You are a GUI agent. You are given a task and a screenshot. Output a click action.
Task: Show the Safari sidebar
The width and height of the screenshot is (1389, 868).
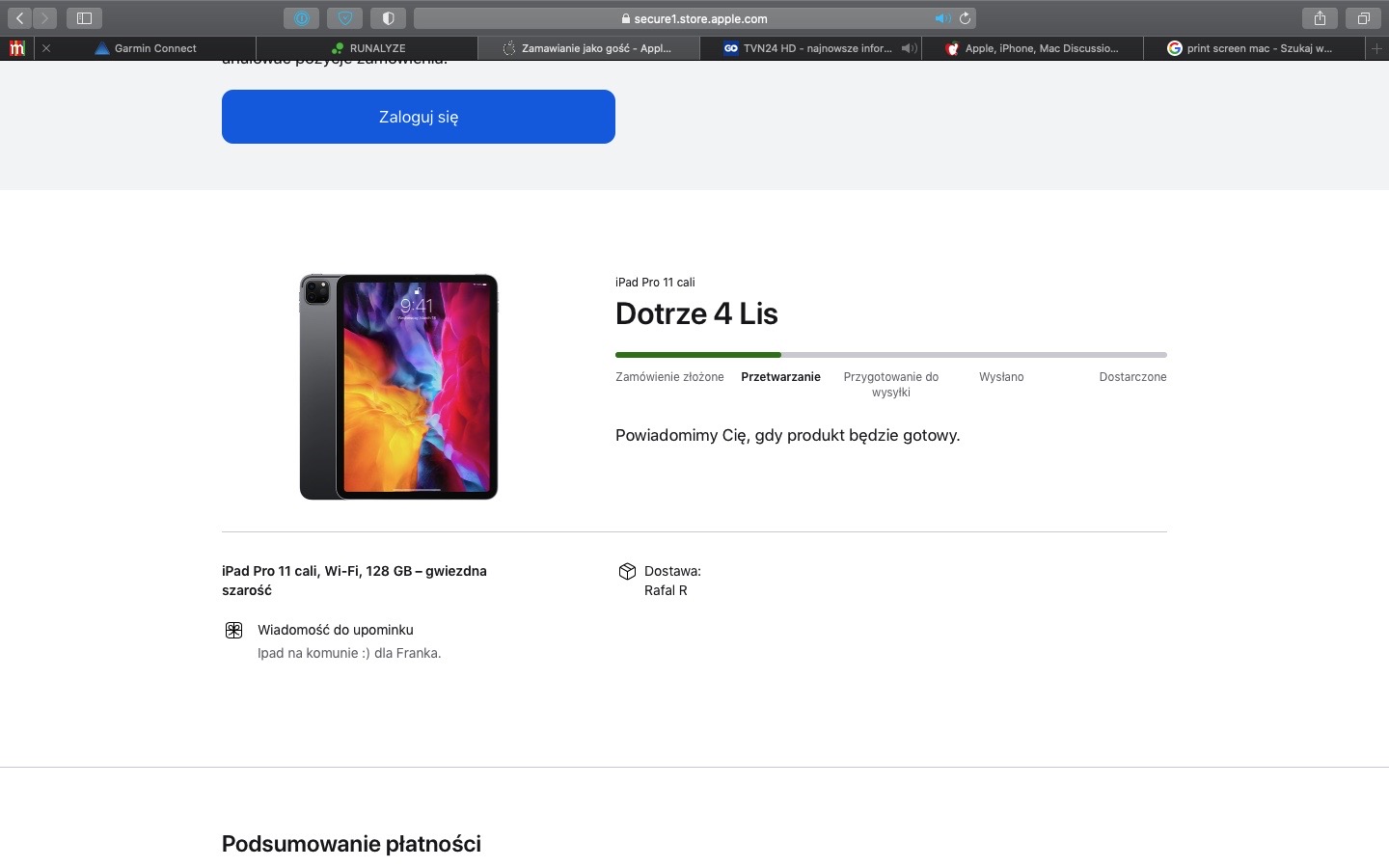click(x=84, y=18)
